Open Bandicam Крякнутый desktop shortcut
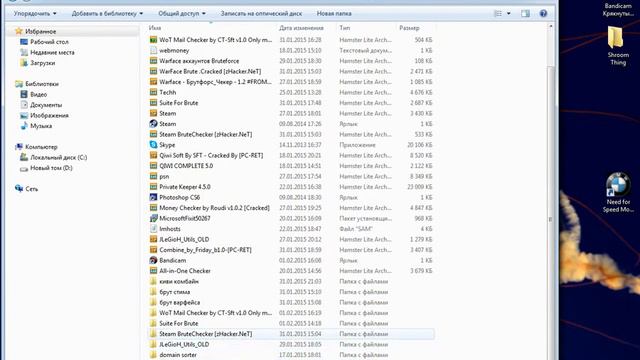Screen dimensions: 640x360 pos(618,9)
